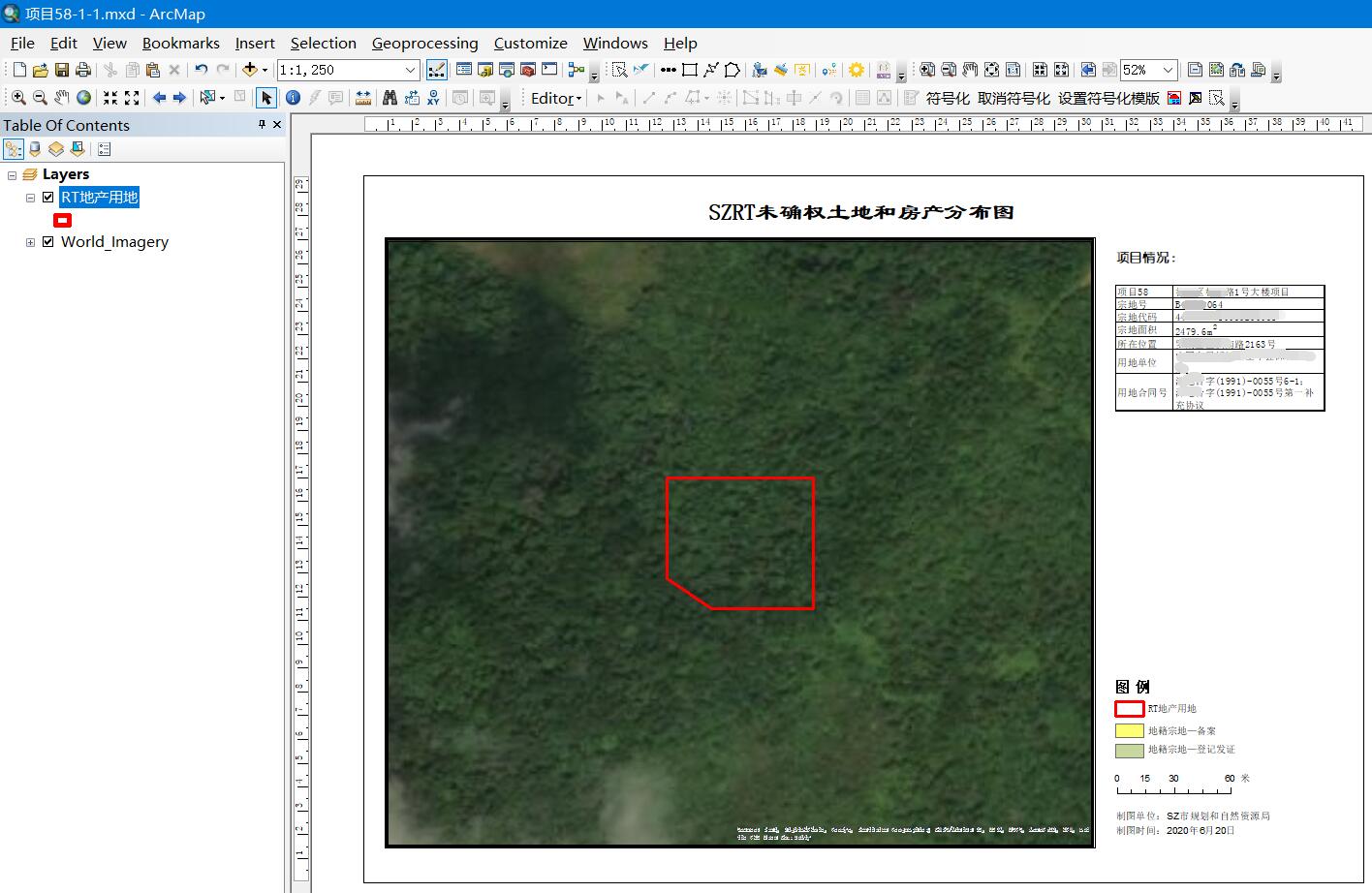Viewport: 1372px width, 893px height.
Task: Toggle auto-hide pin on Table Of Contents panel
Action: 262,125
